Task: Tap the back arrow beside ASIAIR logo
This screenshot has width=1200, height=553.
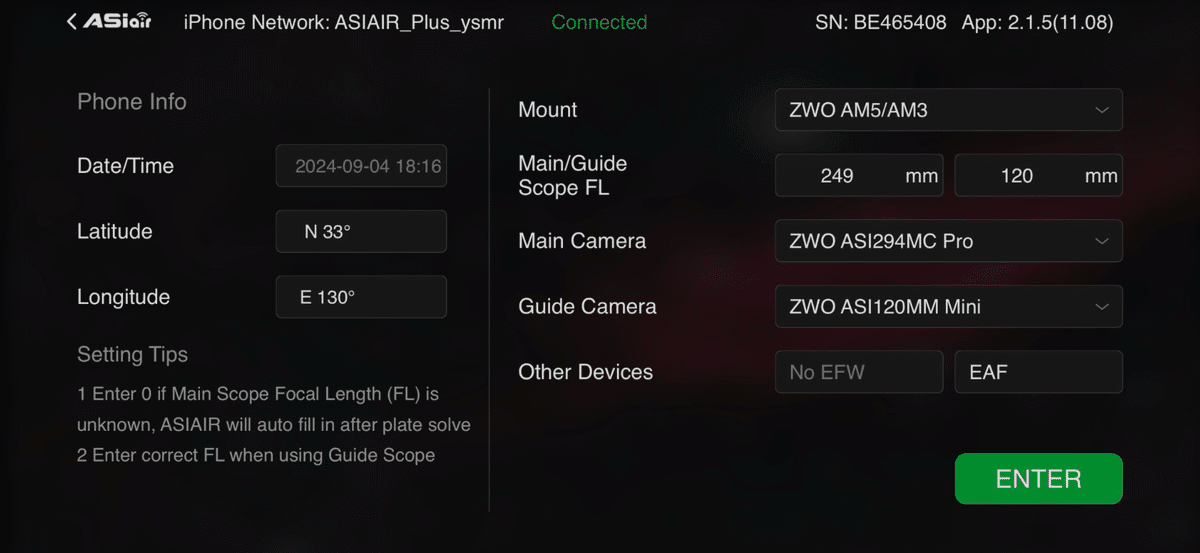Action: [x=71, y=22]
